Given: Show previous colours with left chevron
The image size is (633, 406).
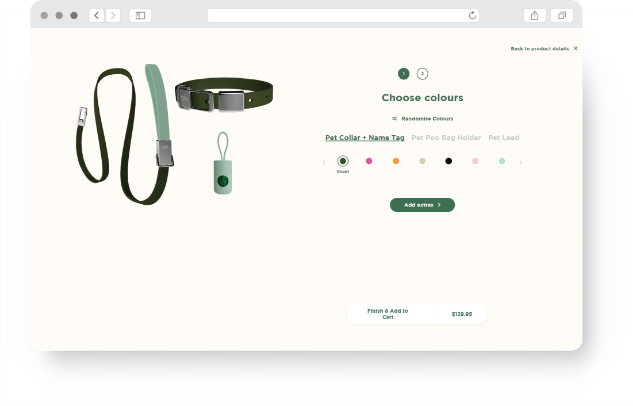Looking at the screenshot, I should [324, 162].
